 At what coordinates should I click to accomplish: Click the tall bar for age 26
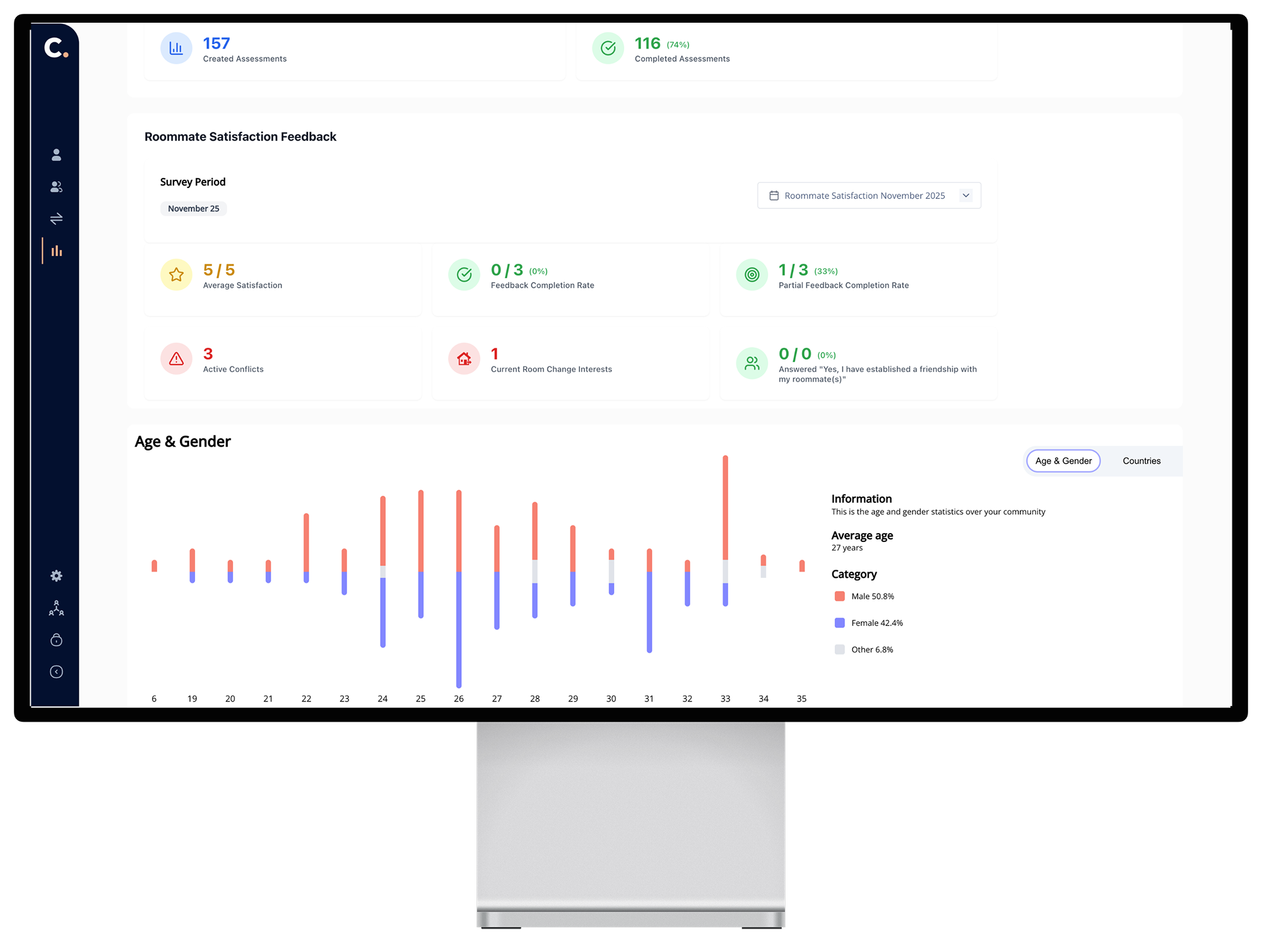[459, 588]
